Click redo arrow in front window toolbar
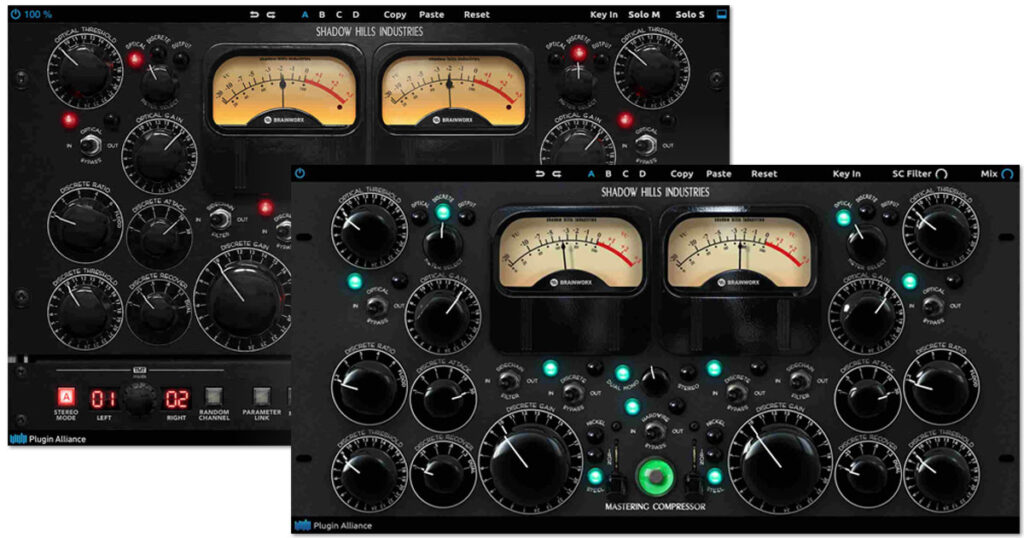1024x538 pixels. [556, 174]
